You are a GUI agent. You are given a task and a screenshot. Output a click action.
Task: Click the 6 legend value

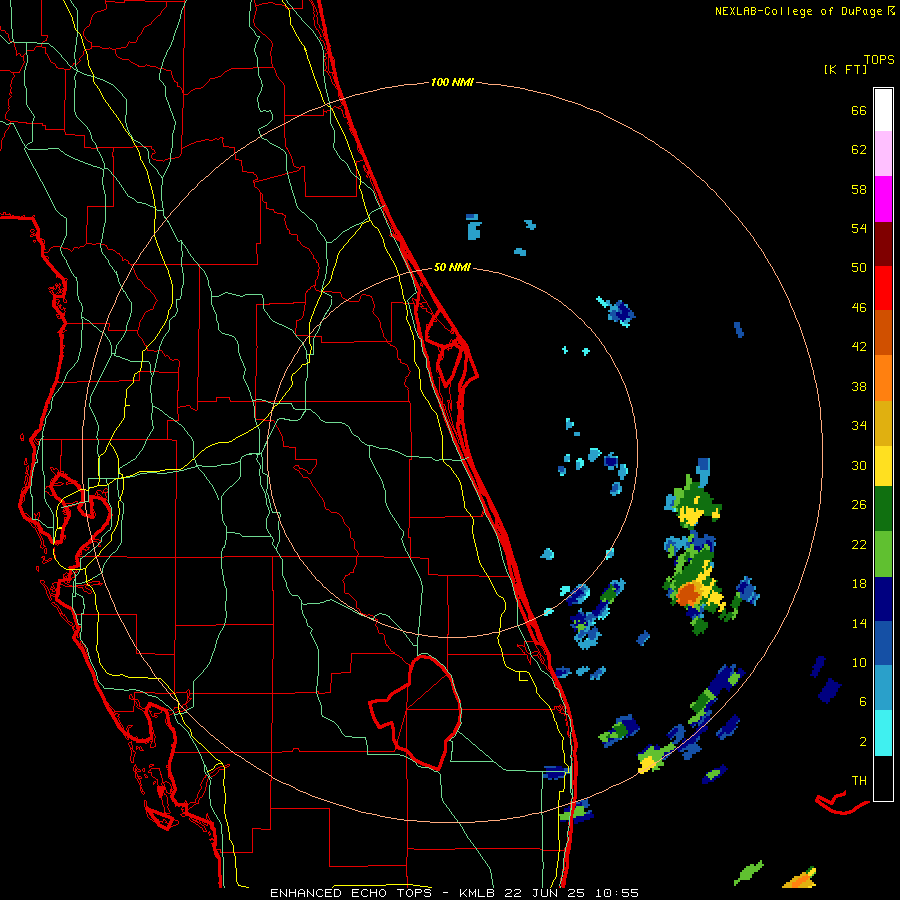click(x=862, y=701)
